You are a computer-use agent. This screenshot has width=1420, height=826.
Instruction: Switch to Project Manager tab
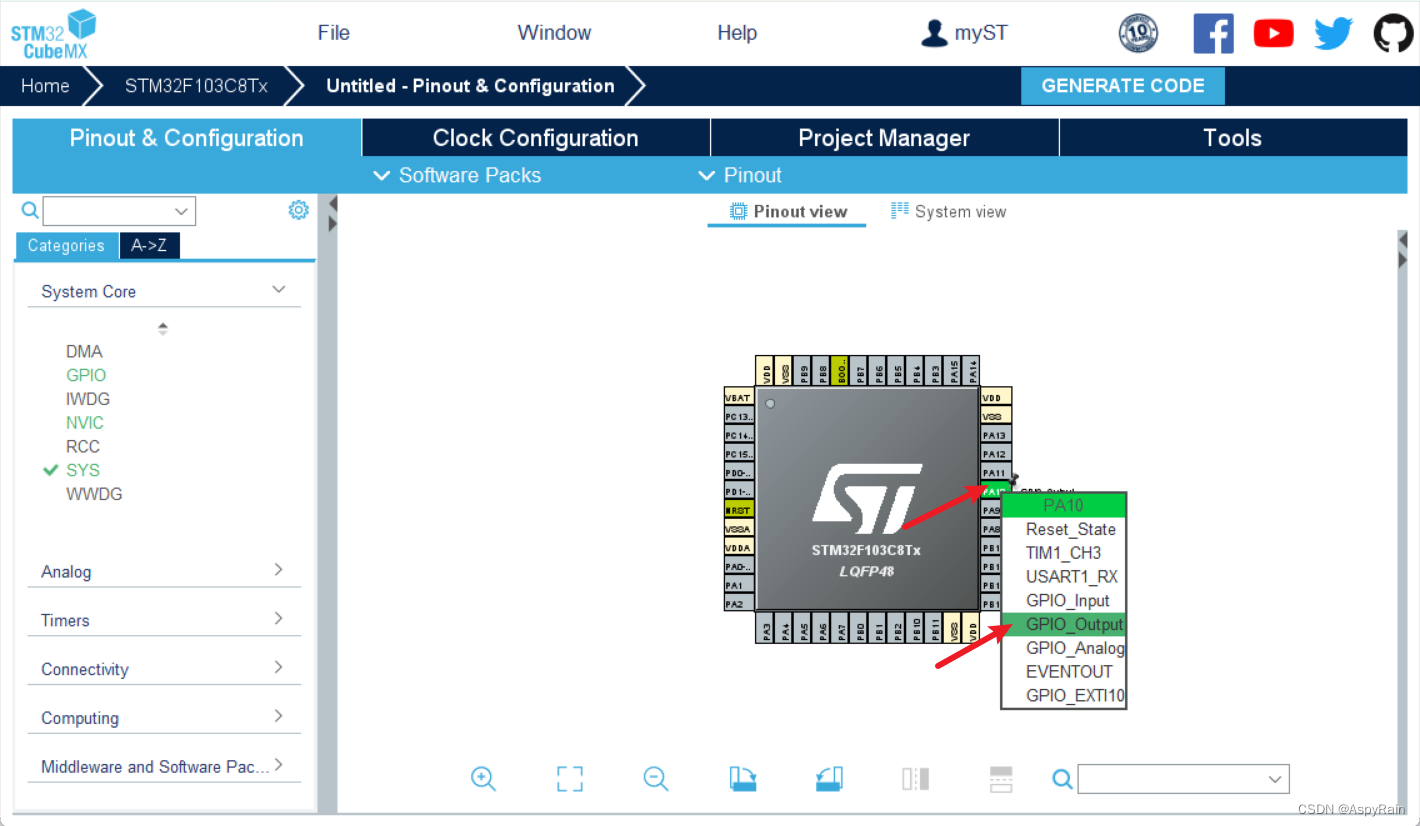click(884, 138)
